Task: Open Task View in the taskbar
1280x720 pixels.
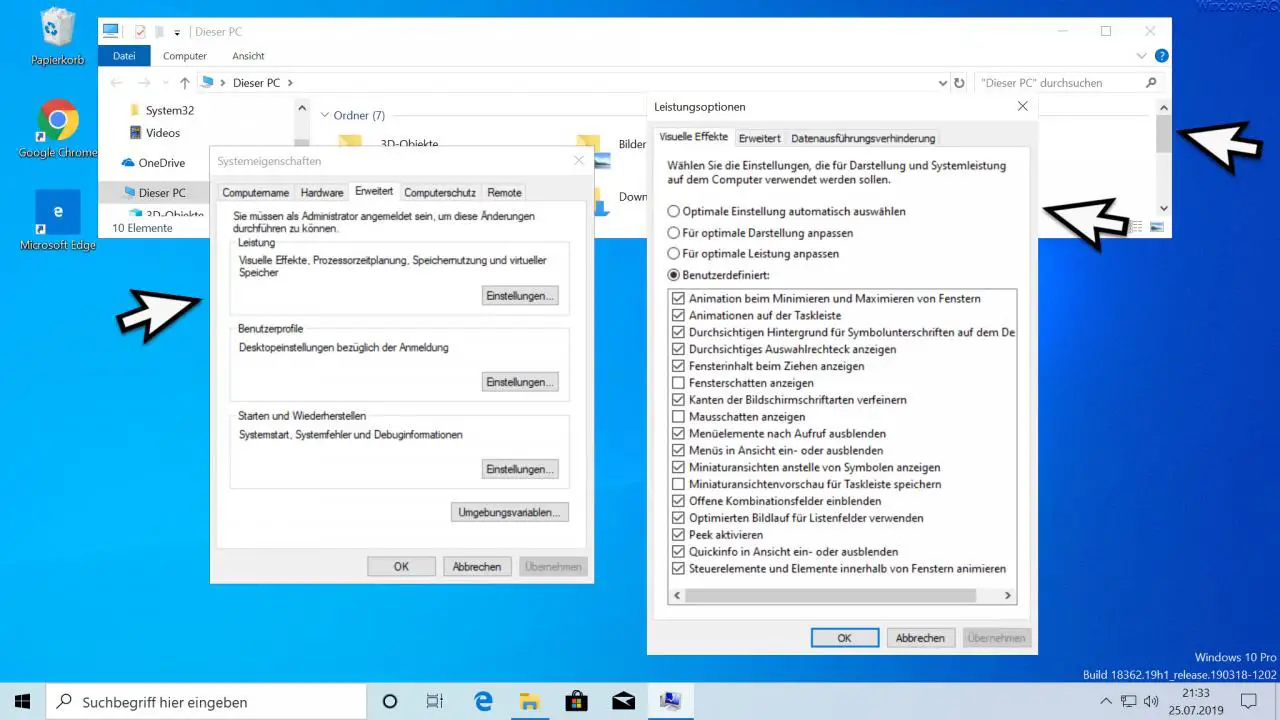Action: [x=435, y=702]
